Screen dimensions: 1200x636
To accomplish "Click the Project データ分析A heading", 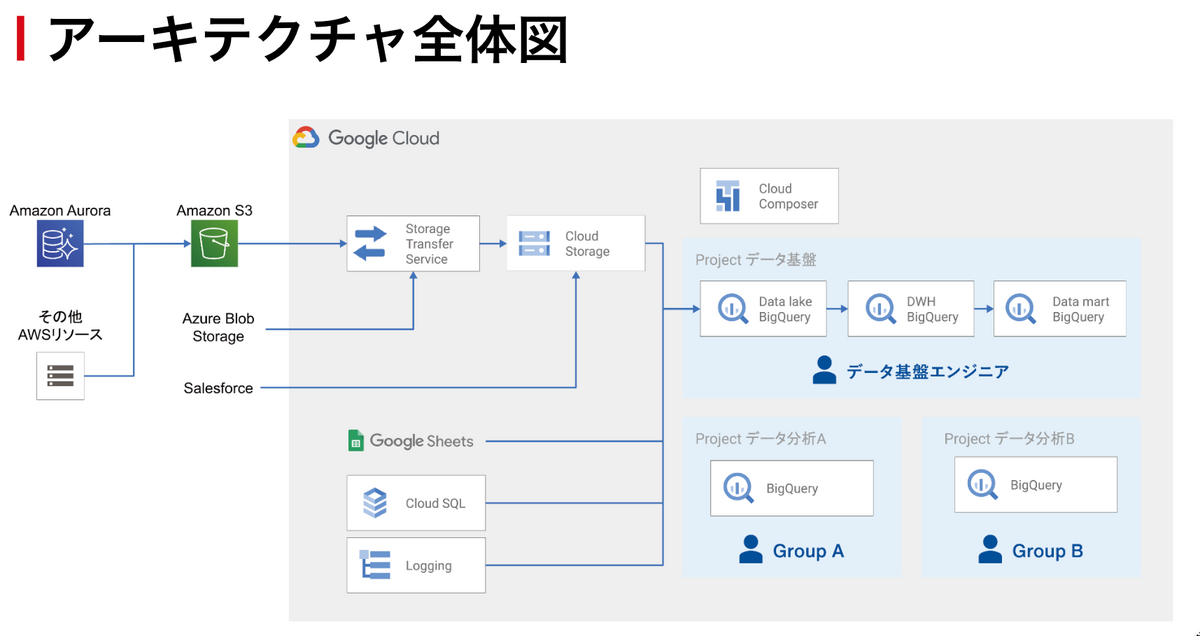I will (x=760, y=439).
